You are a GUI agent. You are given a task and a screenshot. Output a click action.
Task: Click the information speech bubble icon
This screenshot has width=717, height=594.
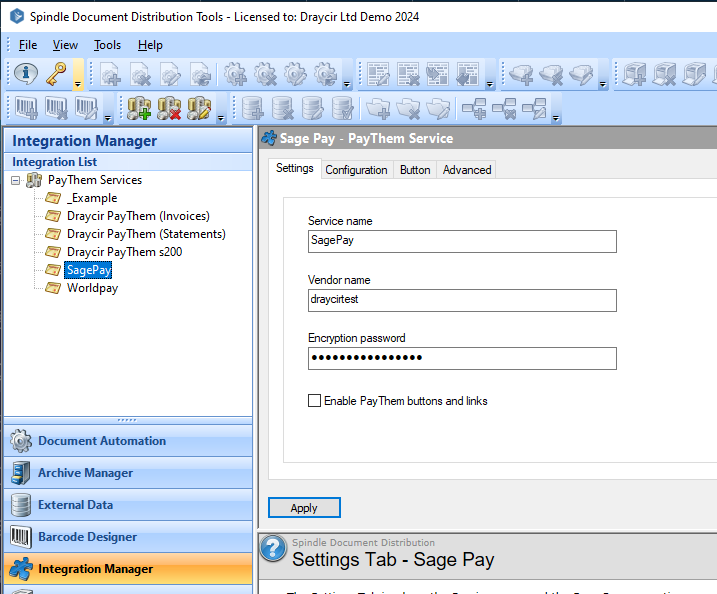click(26, 73)
